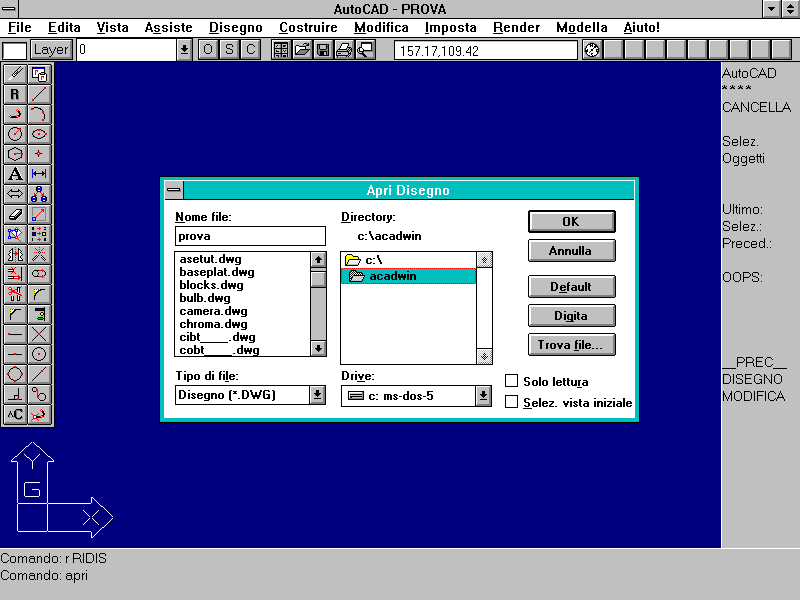800x600 pixels.
Task: Open the Disegno menu
Action: (236, 28)
